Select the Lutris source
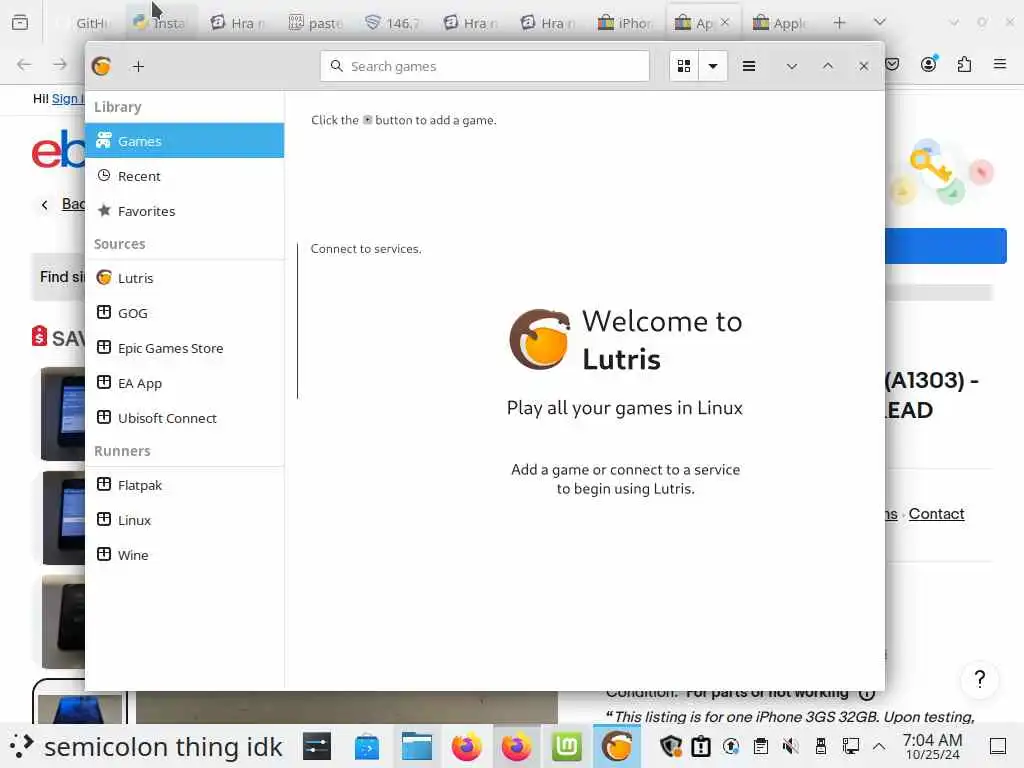The height and width of the screenshot is (768, 1024). click(184, 278)
